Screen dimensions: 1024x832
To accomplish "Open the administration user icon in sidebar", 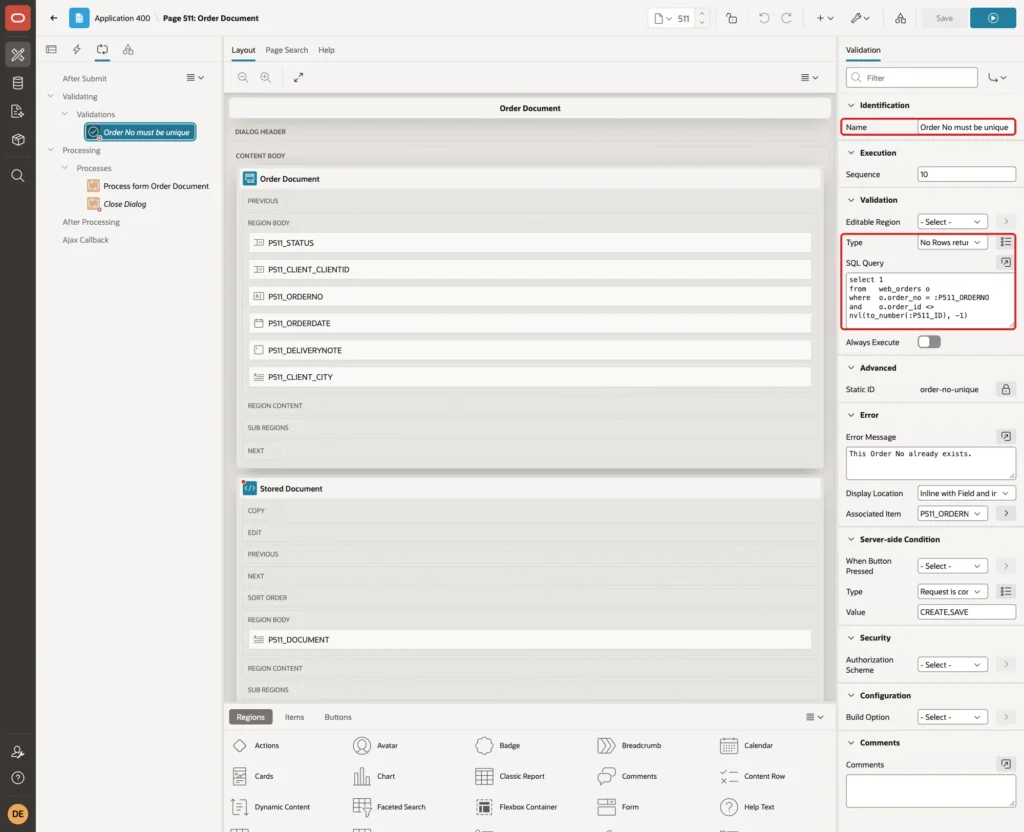I will [x=18, y=752].
